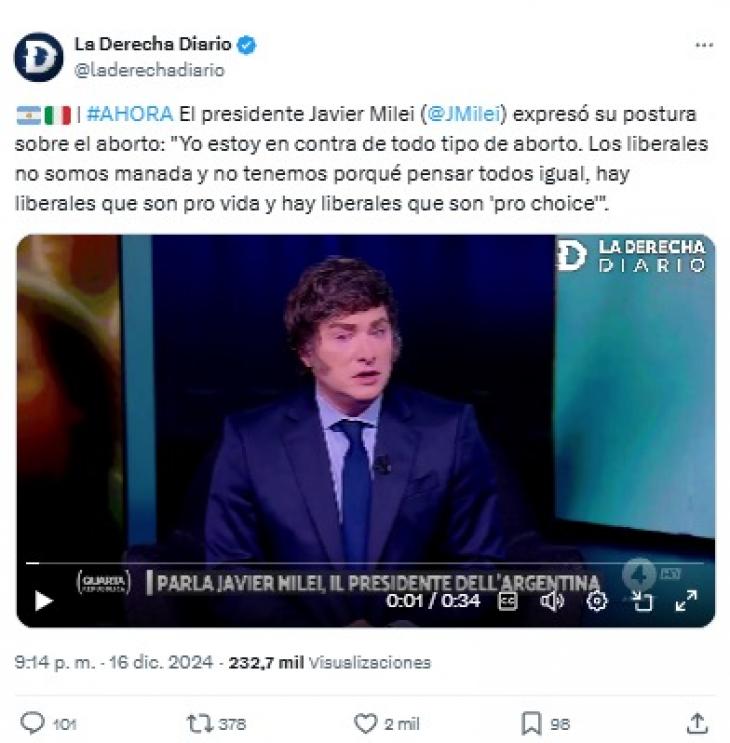Click the blue verified badge icon
The image size is (730, 743).
tap(247, 45)
